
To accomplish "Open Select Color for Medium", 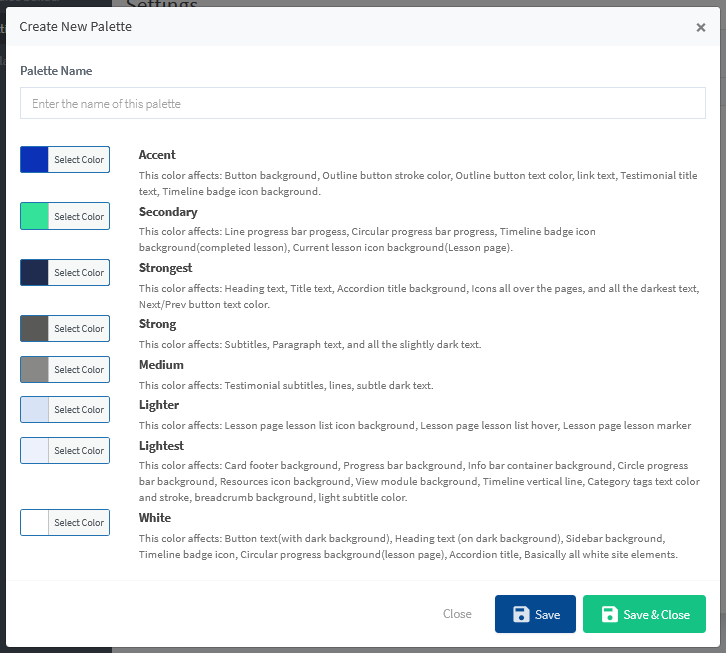I will pyautogui.click(x=79, y=369).
